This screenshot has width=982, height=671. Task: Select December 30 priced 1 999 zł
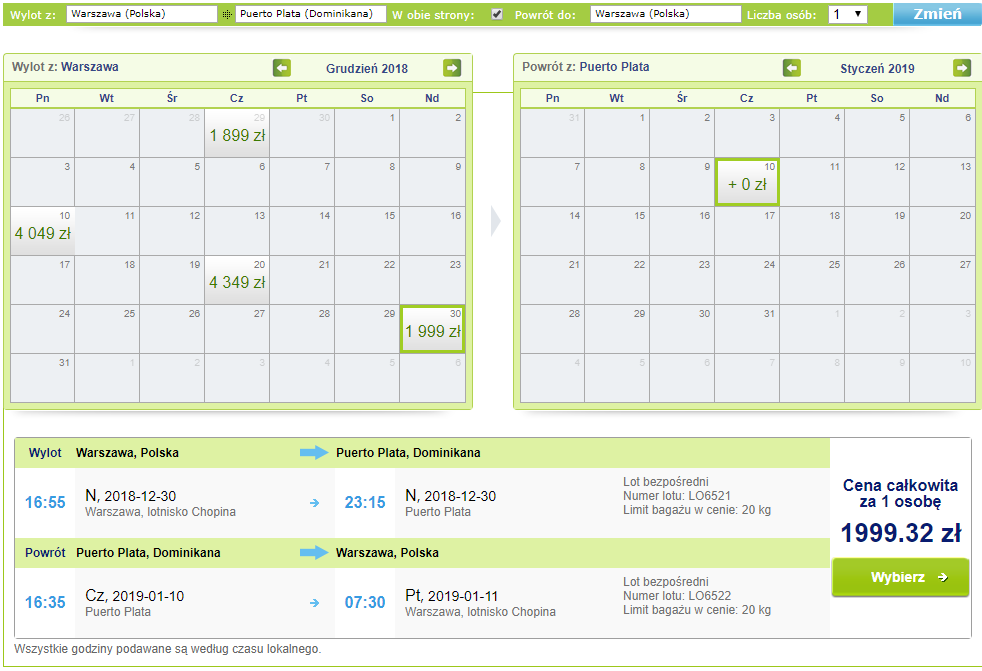pyautogui.click(x=432, y=329)
